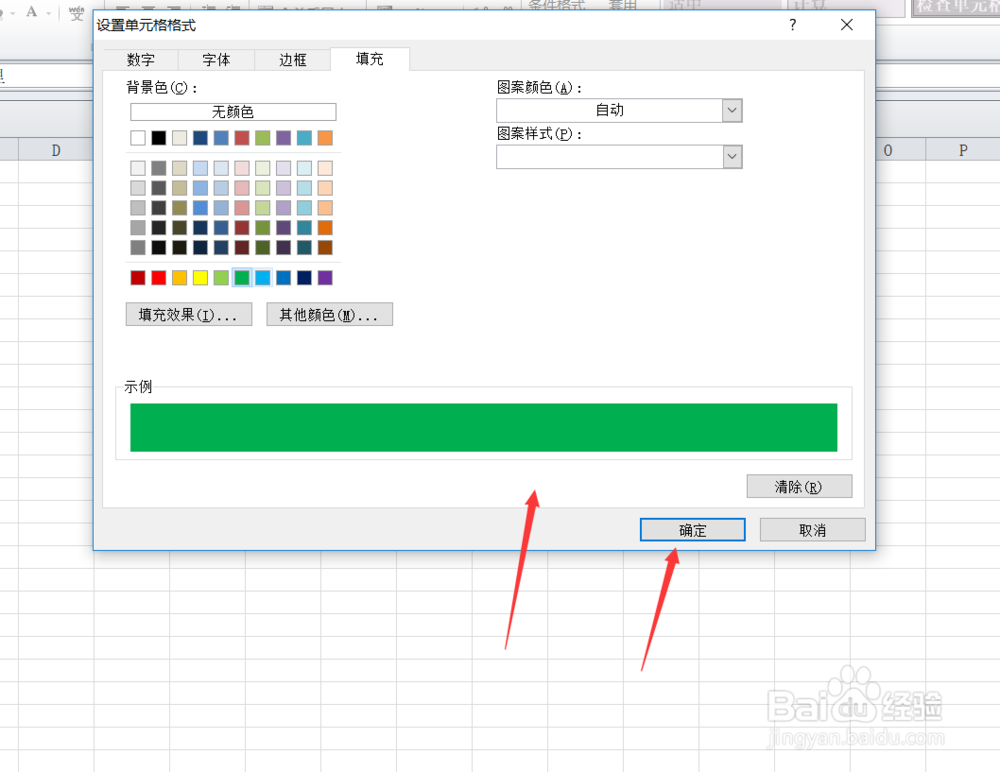Pick olive green swatch in theme row
Image resolution: width=1000 pixels, height=772 pixels.
(263, 138)
